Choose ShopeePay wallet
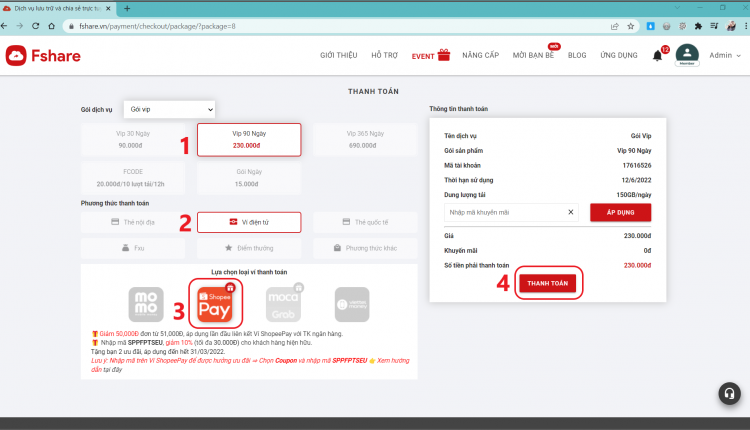The image size is (750, 430). 215,304
